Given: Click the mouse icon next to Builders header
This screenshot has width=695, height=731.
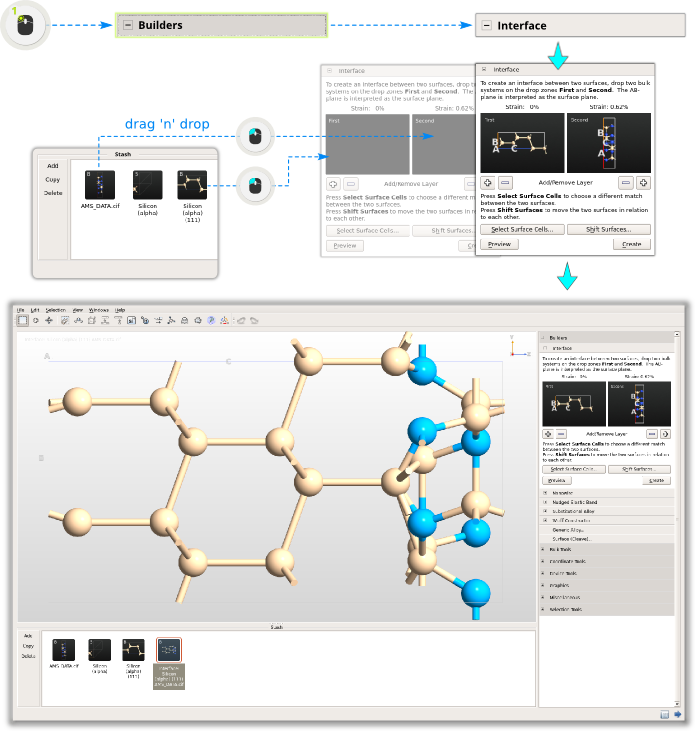Looking at the screenshot, I should (x=25, y=25).
